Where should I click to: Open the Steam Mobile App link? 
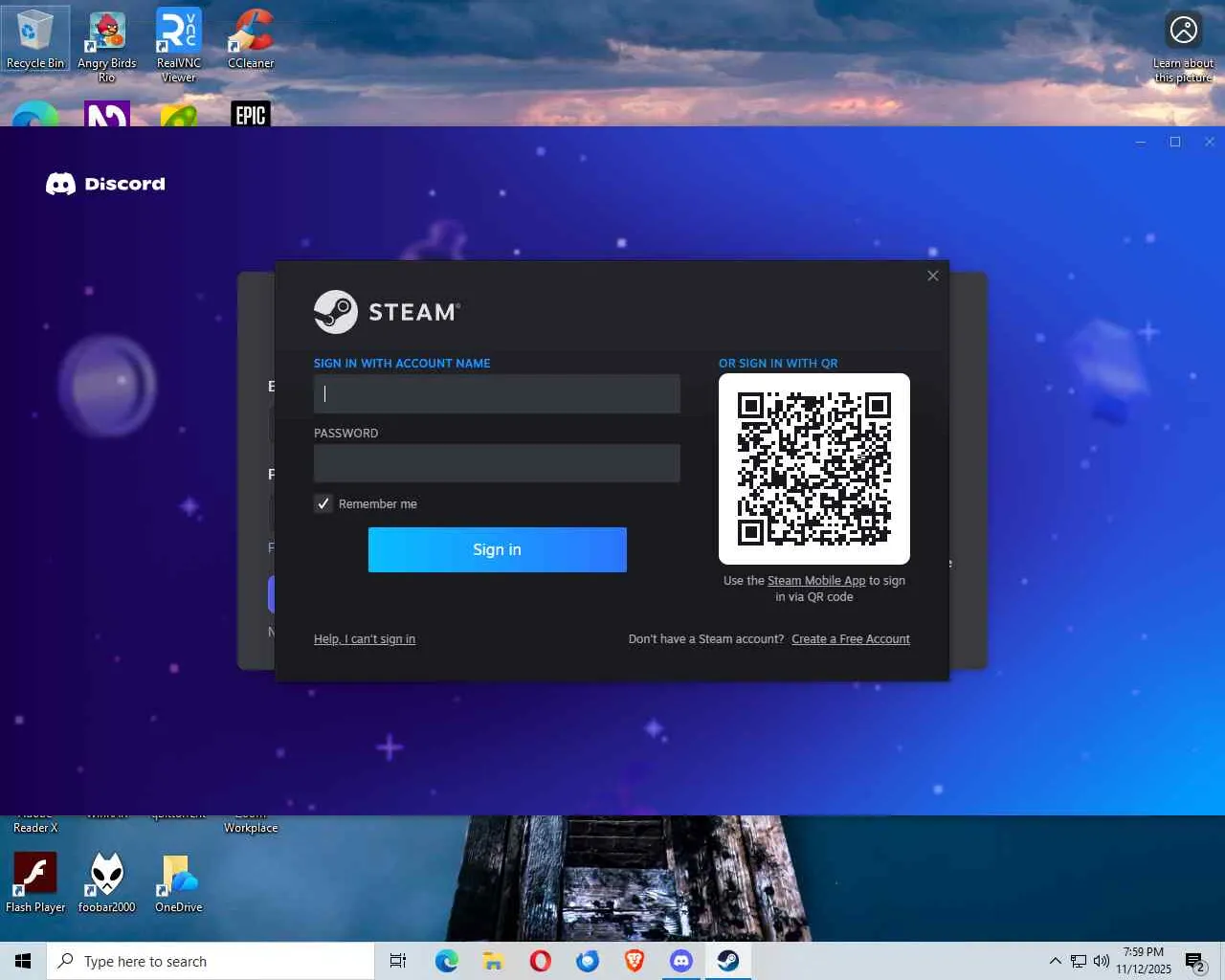pyautogui.click(x=816, y=581)
